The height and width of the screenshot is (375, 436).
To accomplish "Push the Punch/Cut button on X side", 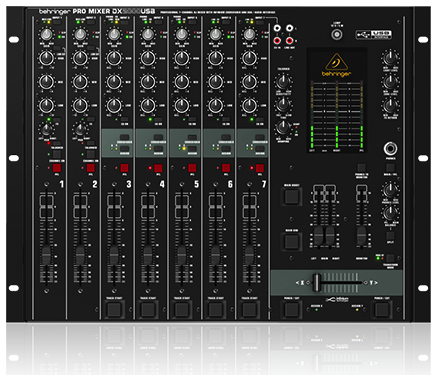I will [292, 309].
